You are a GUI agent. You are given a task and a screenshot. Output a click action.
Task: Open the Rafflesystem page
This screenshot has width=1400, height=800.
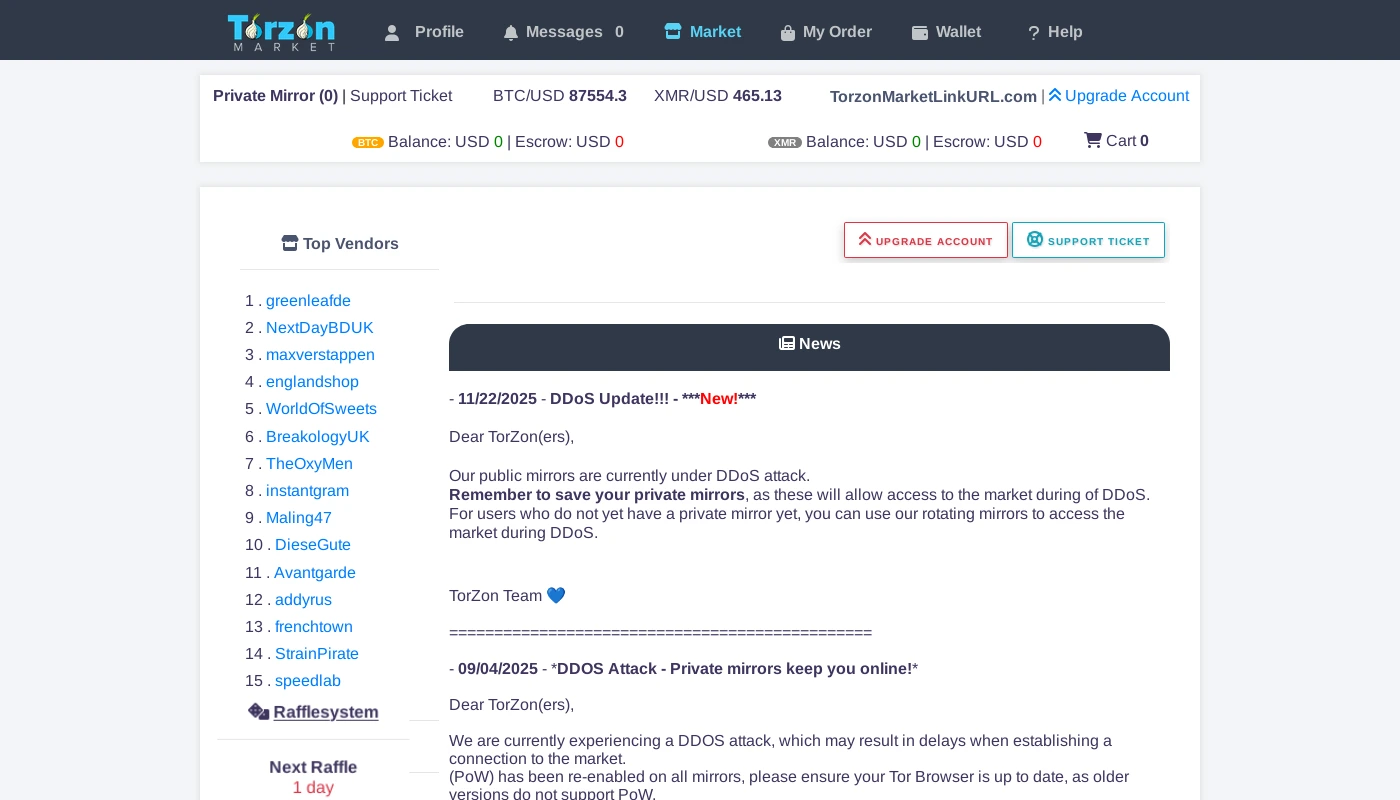326,712
